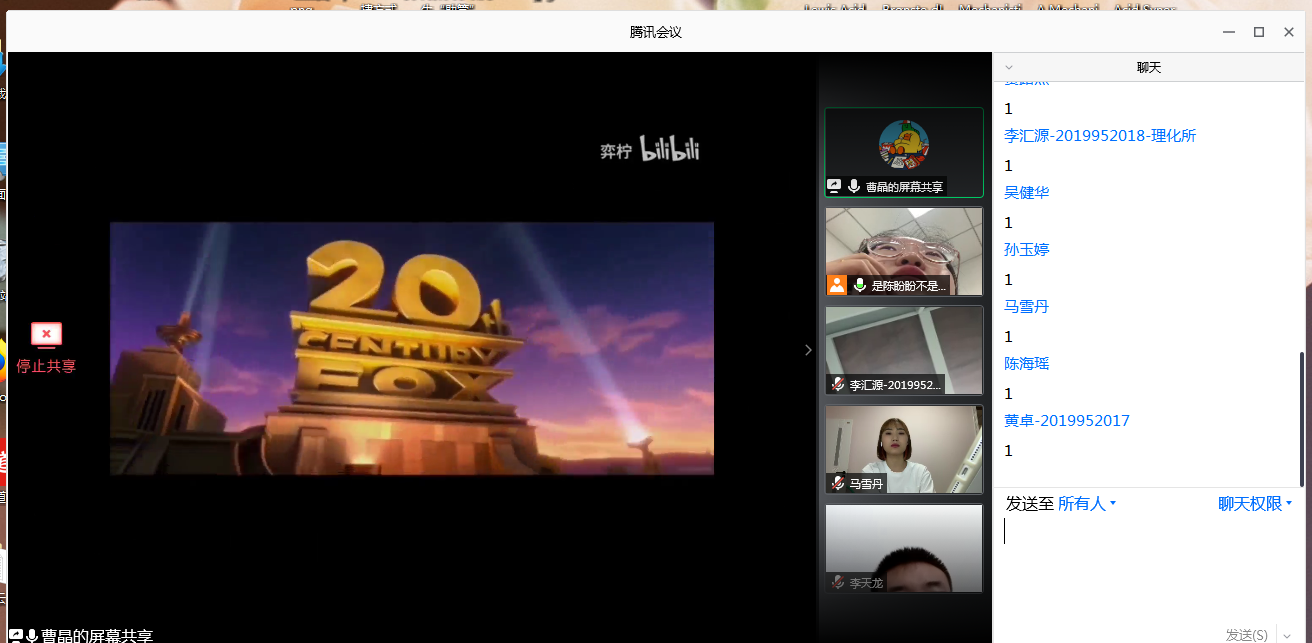Image resolution: width=1312 pixels, height=643 pixels.
Task: Collapse the chat panel chevron at top
Action: (1008, 68)
